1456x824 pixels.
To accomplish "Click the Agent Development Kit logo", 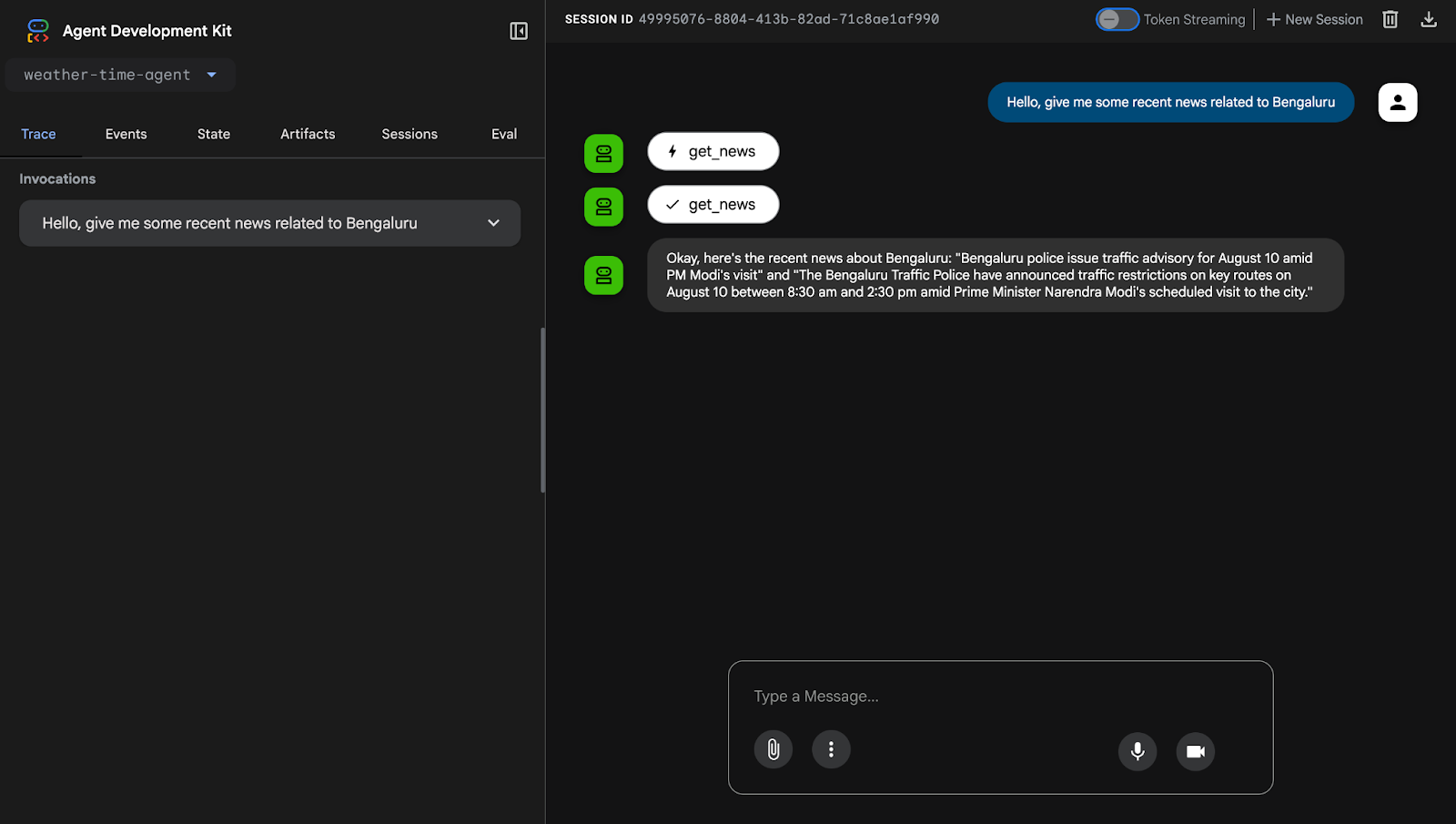I will [x=38, y=30].
